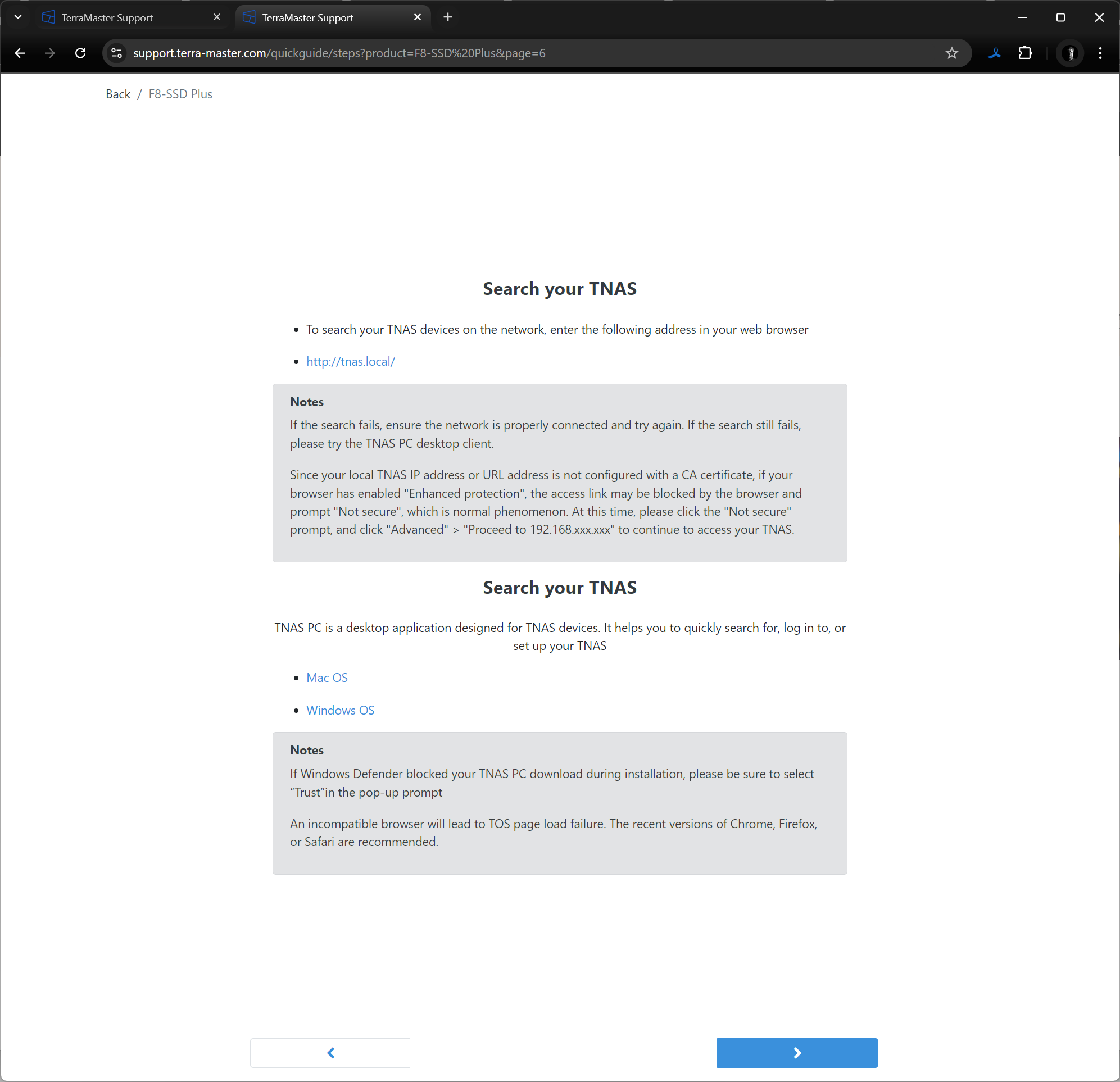Close the first TerraMaster Support tab
Image resolution: width=1120 pixels, height=1082 pixels.
tap(217, 17)
